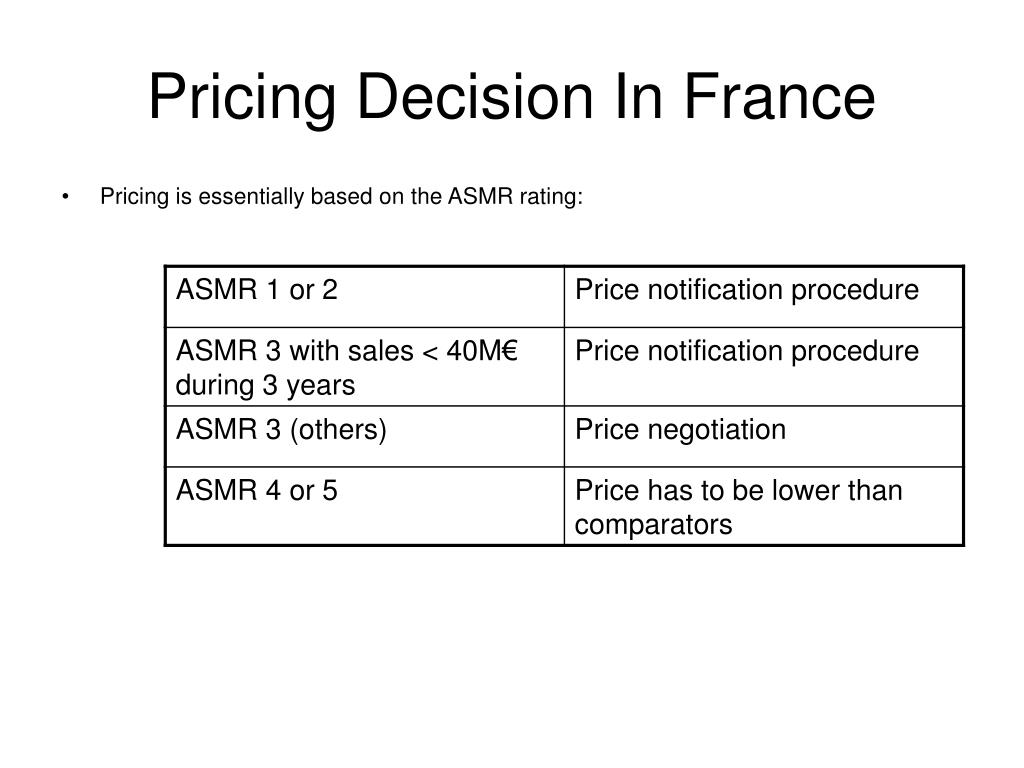Click 'Price has to be lower than comparators'
The width and height of the screenshot is (1024, 768).
tap(763, 506)
